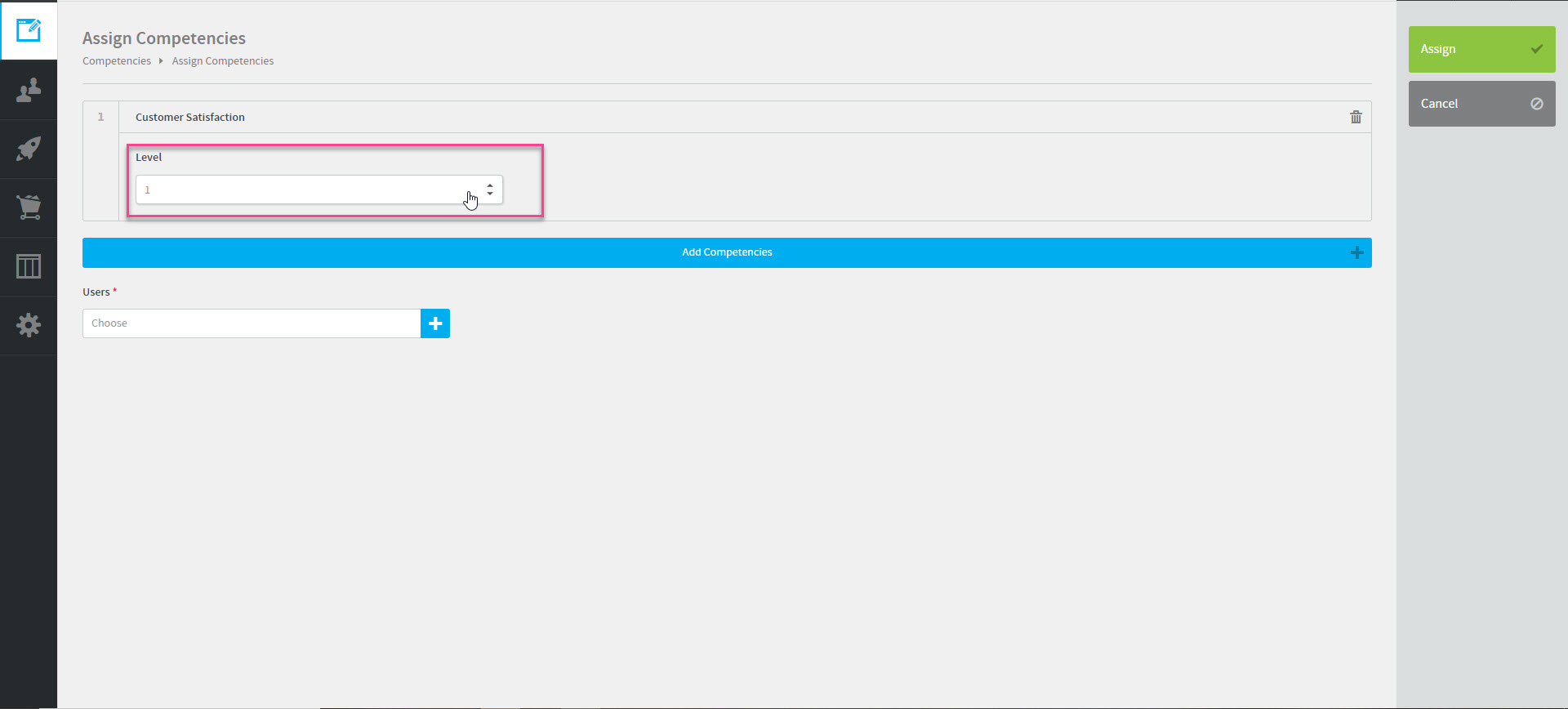
Task: Delete Customer Satisfaction with trash icon
Action: (x=1356, y=117)
